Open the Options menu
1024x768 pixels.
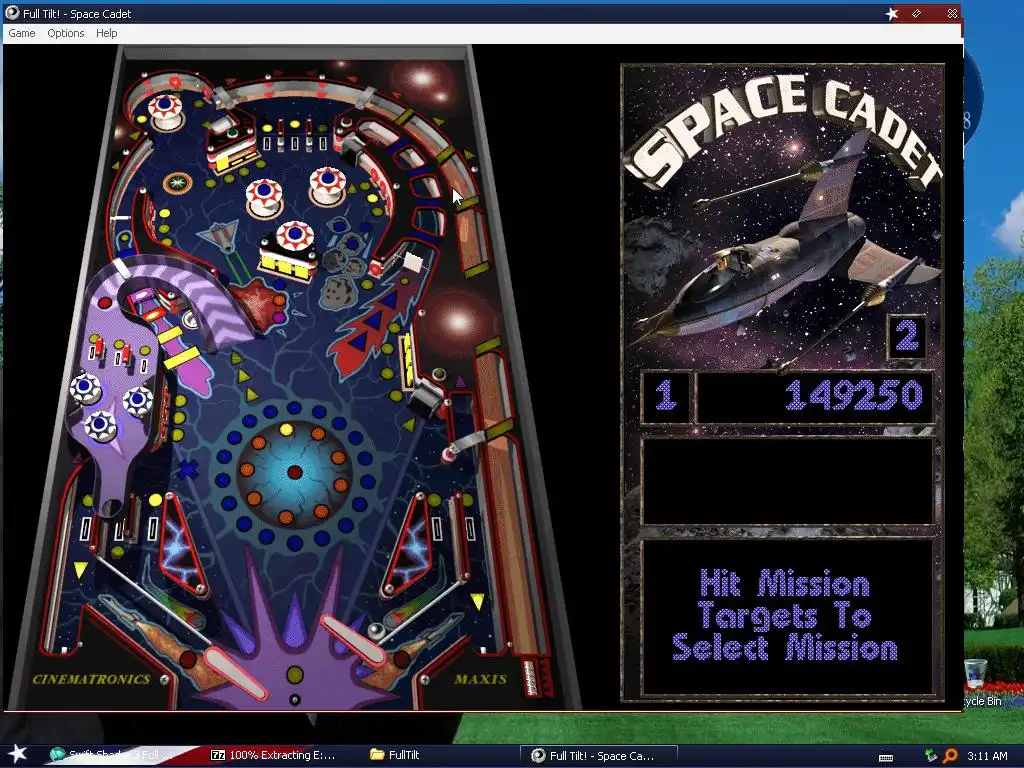coord(65,33)
